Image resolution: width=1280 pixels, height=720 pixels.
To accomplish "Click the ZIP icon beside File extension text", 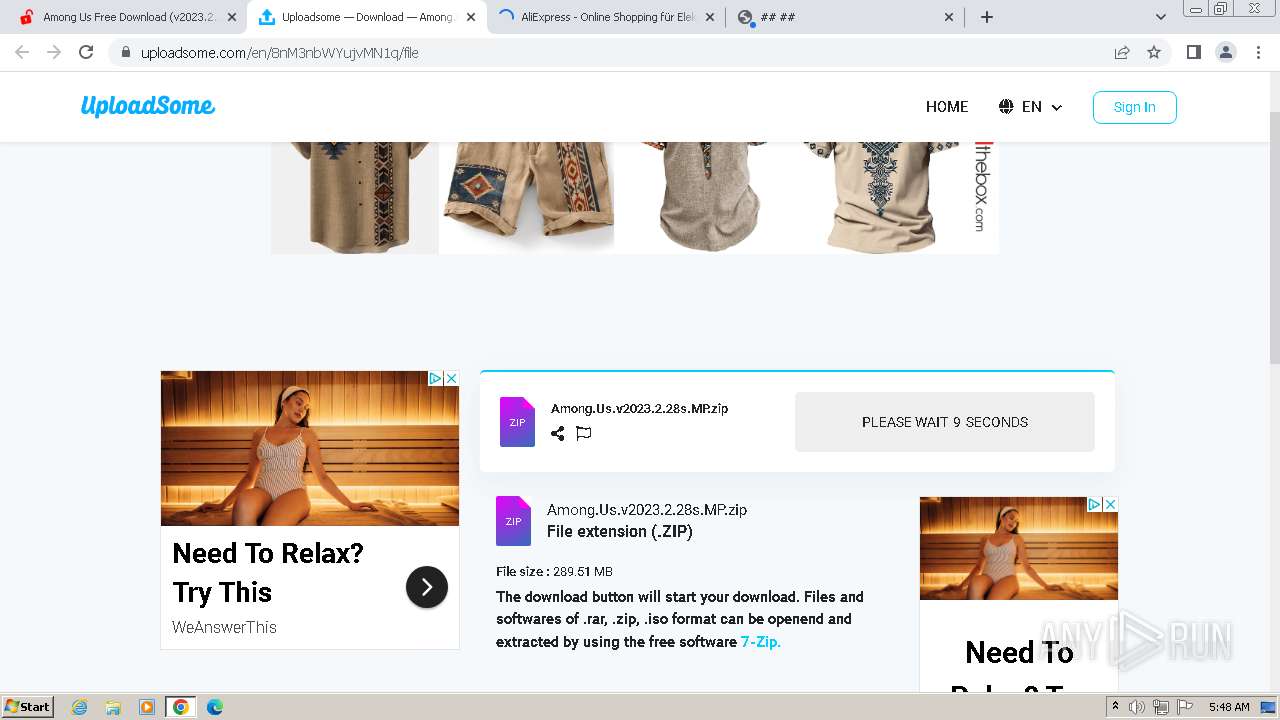I will click(x=513, y=521).
